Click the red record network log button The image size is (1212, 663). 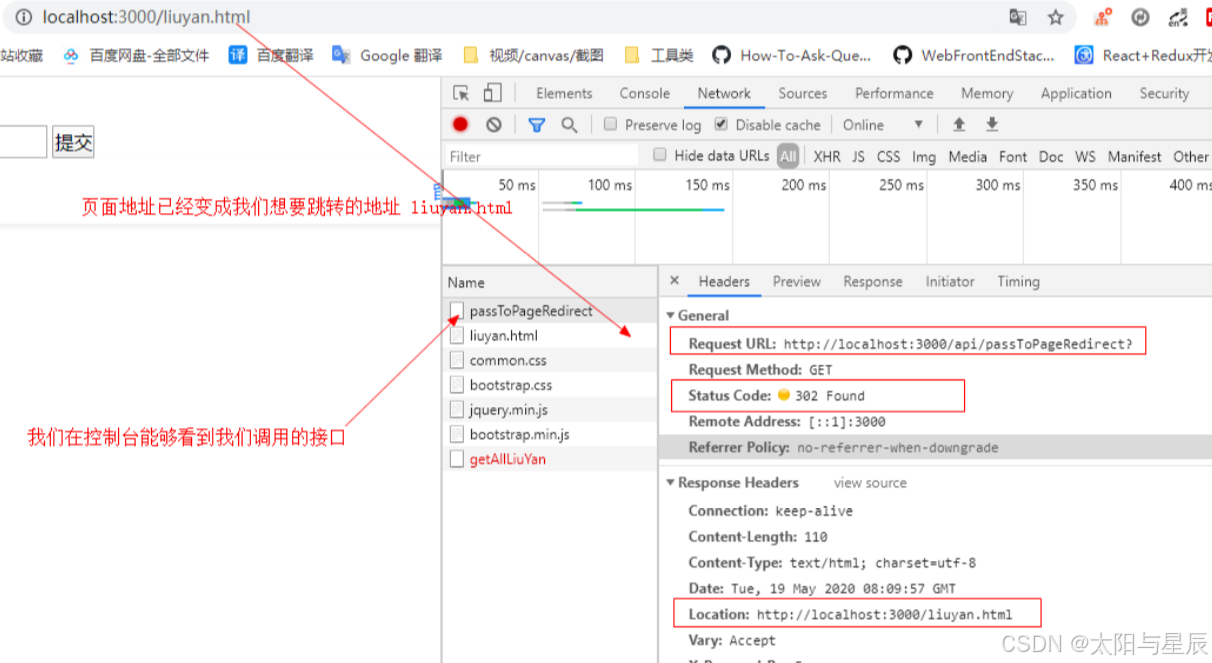(460, 125)
